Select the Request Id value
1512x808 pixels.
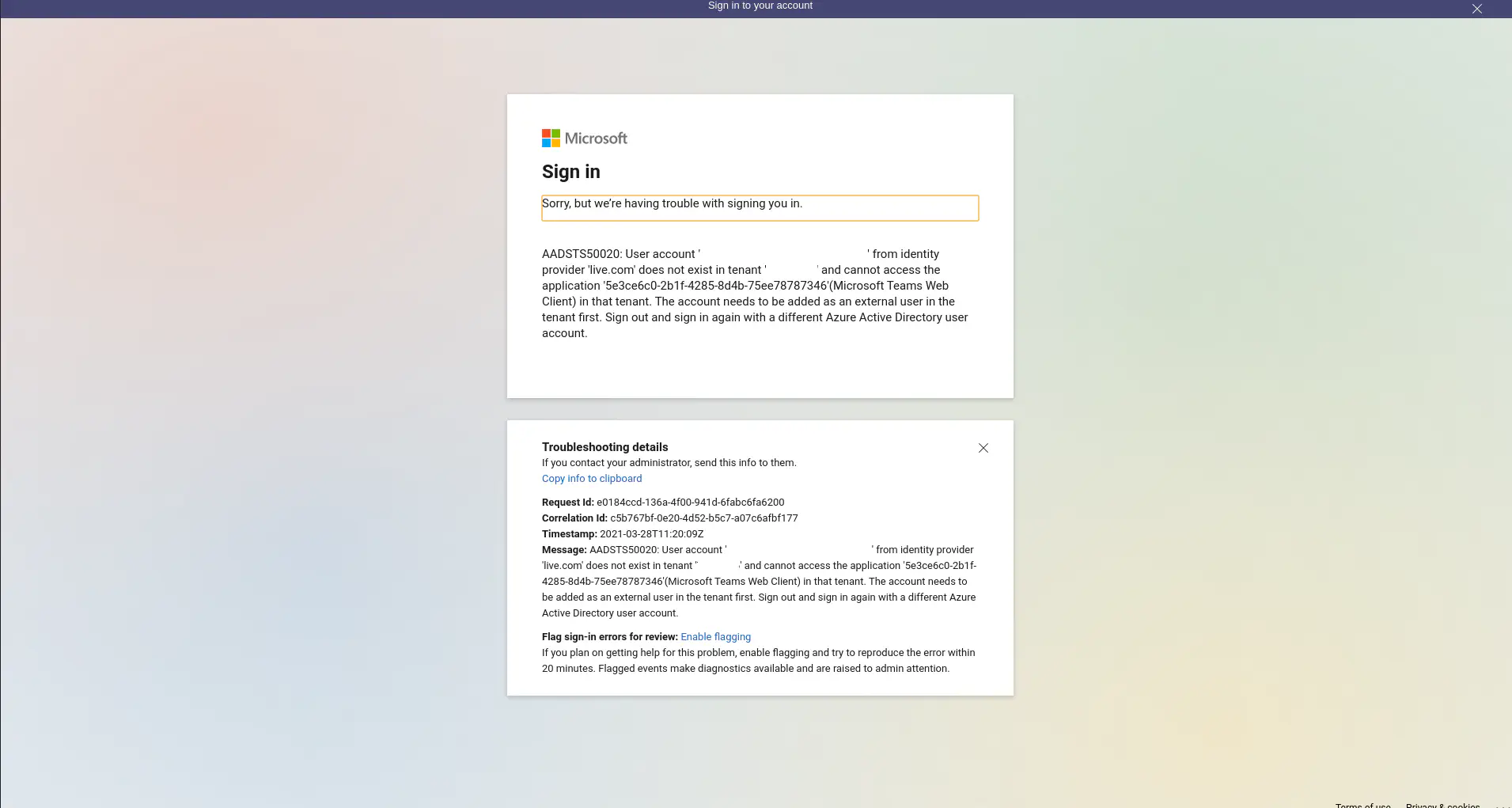coord(690,502)
